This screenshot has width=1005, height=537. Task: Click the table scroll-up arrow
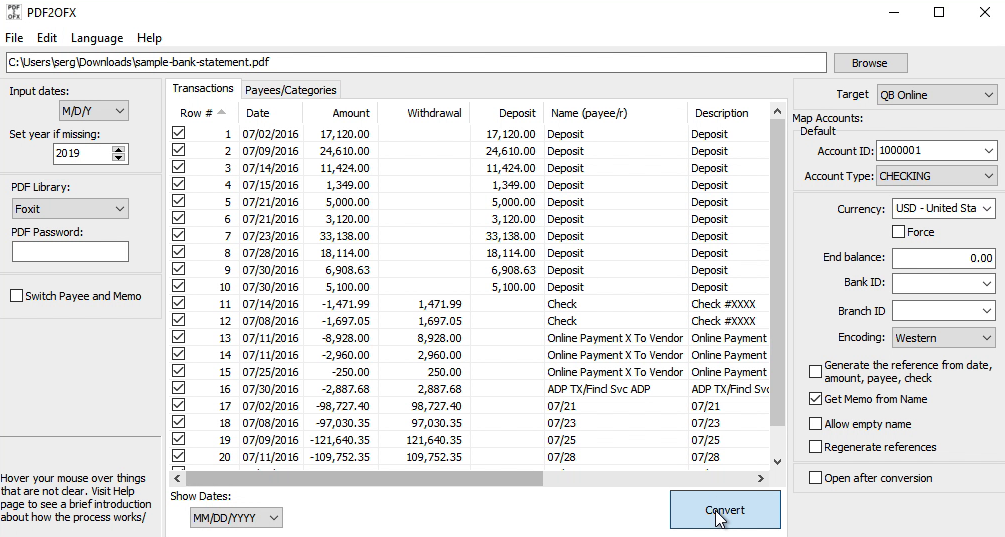coord(777,112)
